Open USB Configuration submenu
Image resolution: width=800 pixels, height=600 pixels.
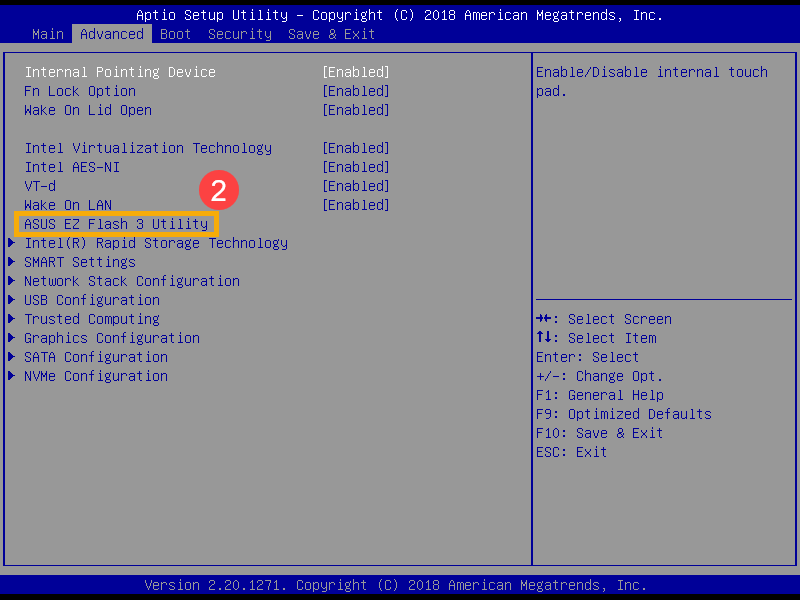coord(92,300)
